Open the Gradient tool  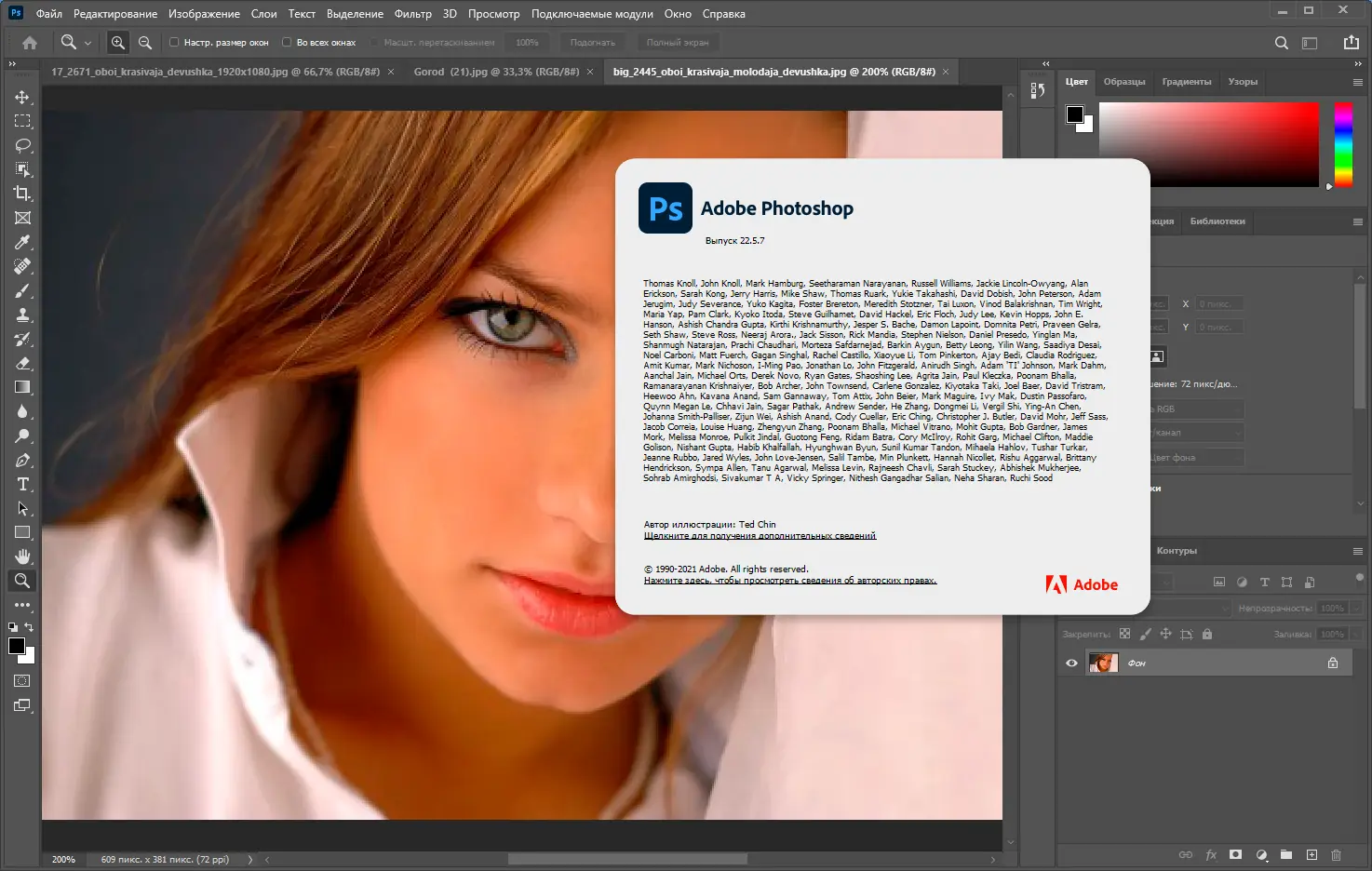(21, 387)
